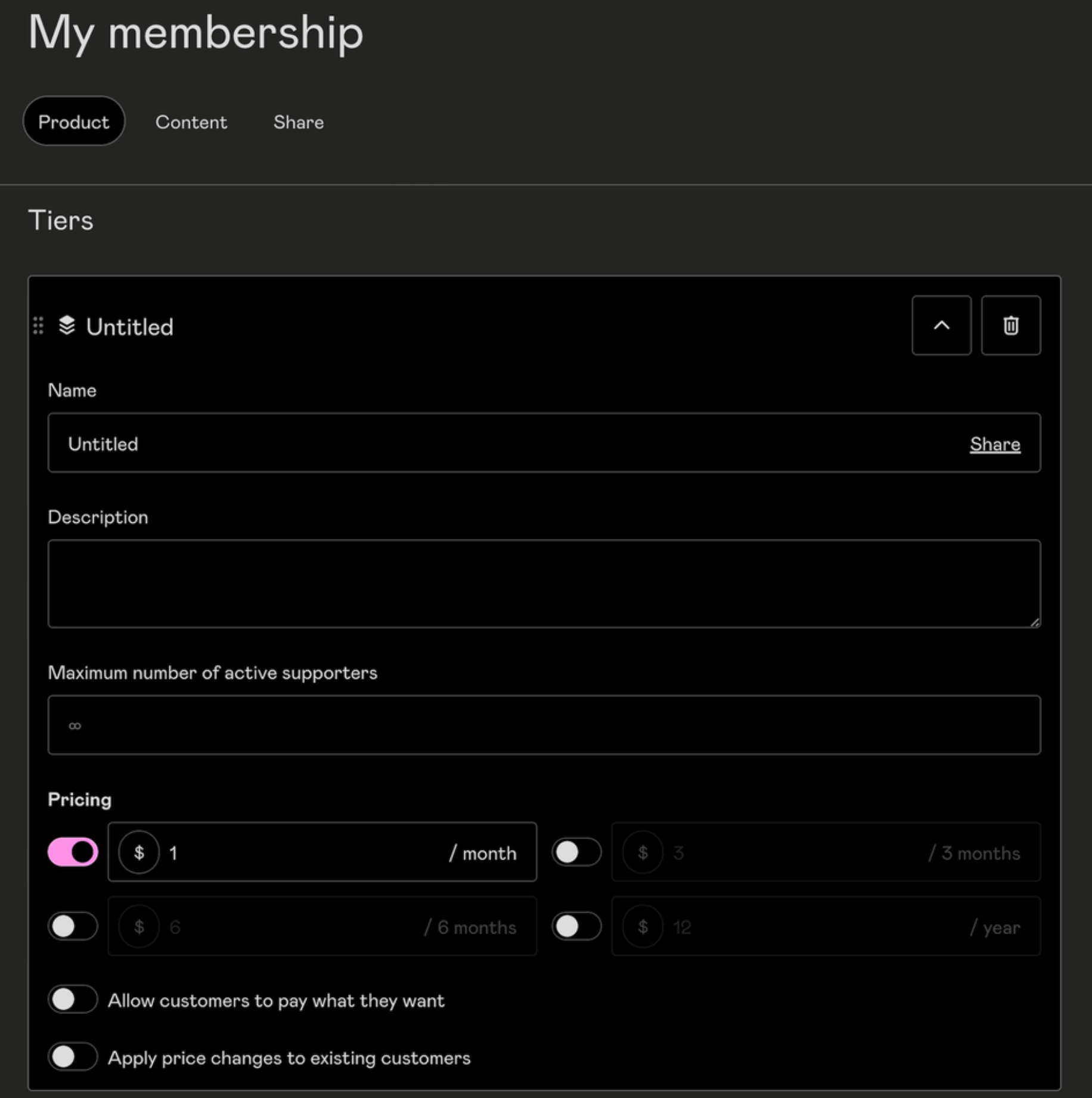Click the dollar icon in the 3-months price
The height and width of the screenshot is (1098, 1092).
[x=644, y=852]
